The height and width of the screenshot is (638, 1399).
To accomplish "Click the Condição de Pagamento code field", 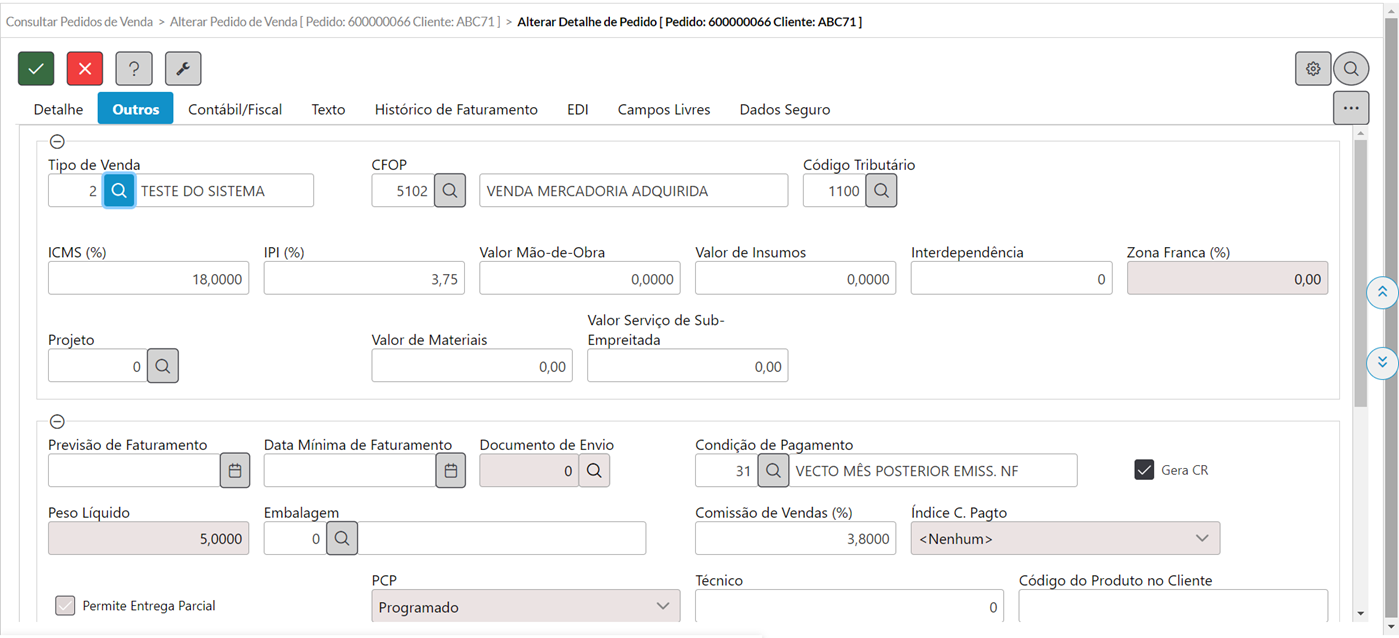I will (x=727, y=470).
